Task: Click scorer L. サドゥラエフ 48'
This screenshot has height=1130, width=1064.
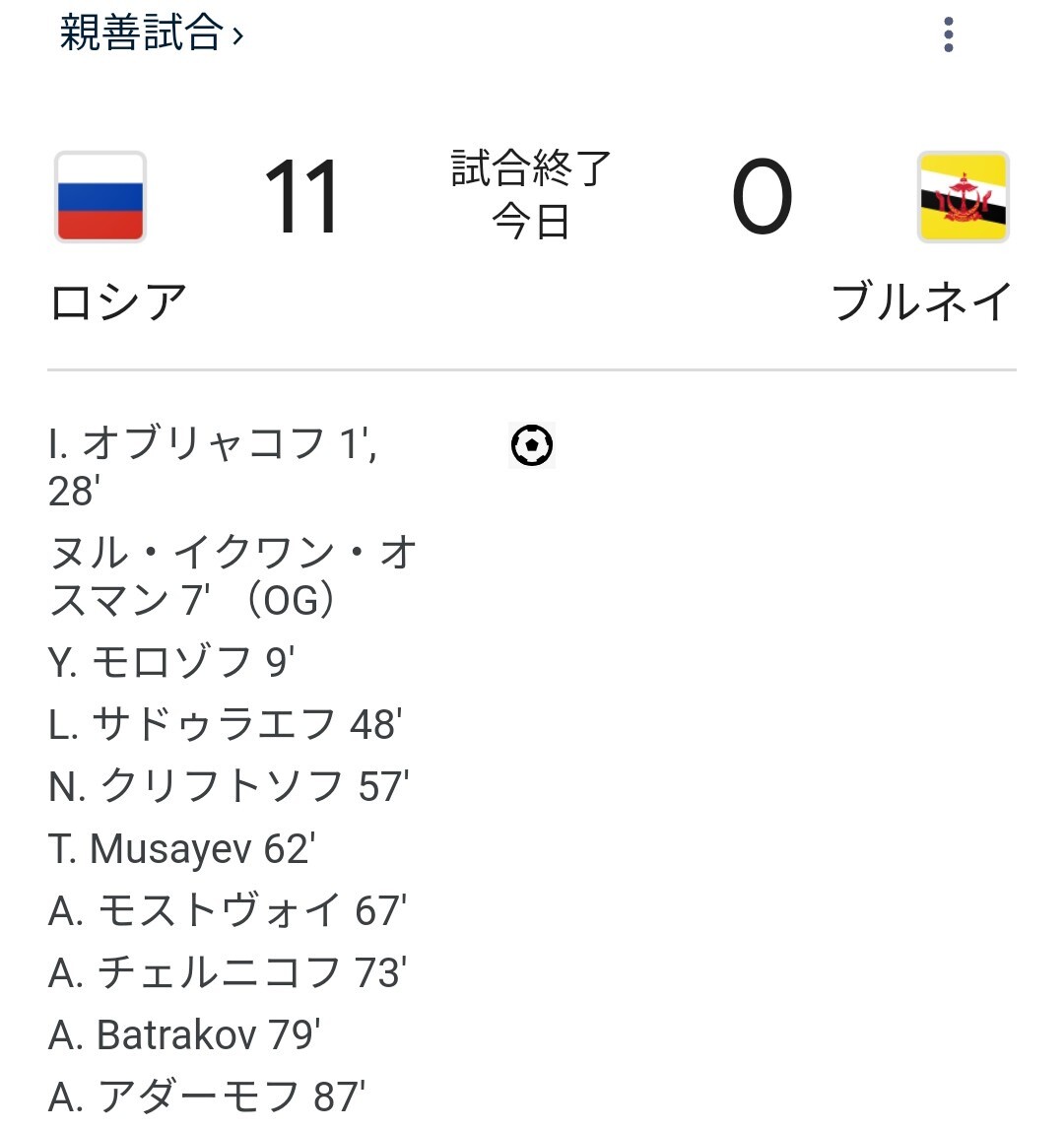Action: pos(225,725)
